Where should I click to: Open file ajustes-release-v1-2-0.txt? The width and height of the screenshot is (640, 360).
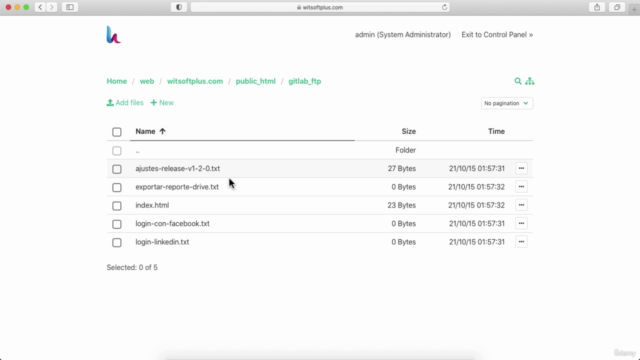point(178,168)
